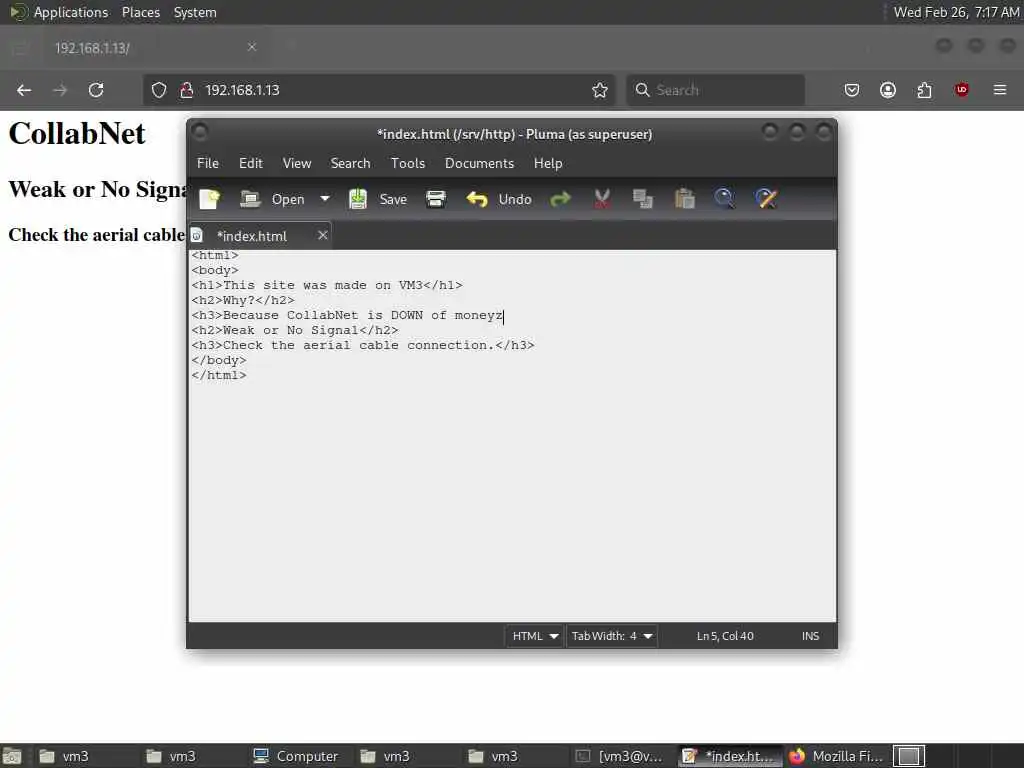
Task: Open the HTML syntax highlighting dropdown
Action: point(534,636)
